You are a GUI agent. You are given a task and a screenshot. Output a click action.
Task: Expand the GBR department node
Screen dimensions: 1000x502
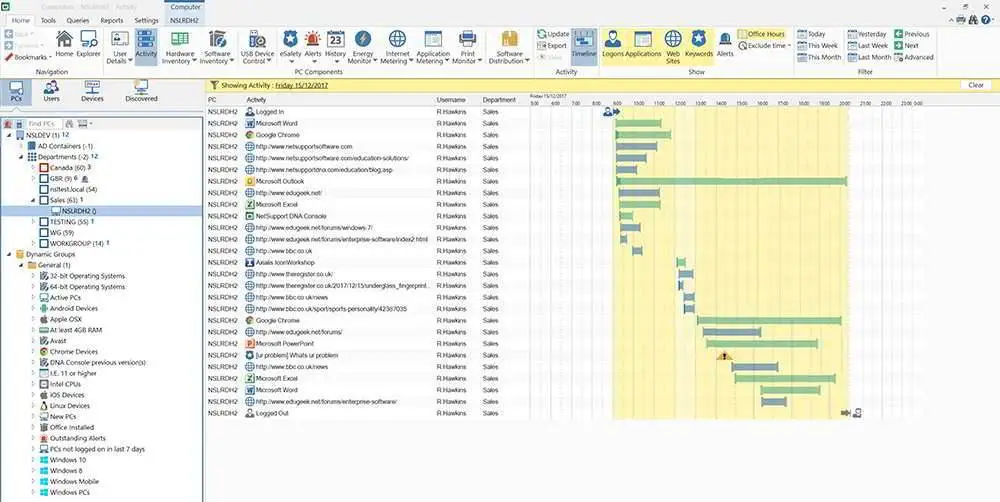point(34,178)
